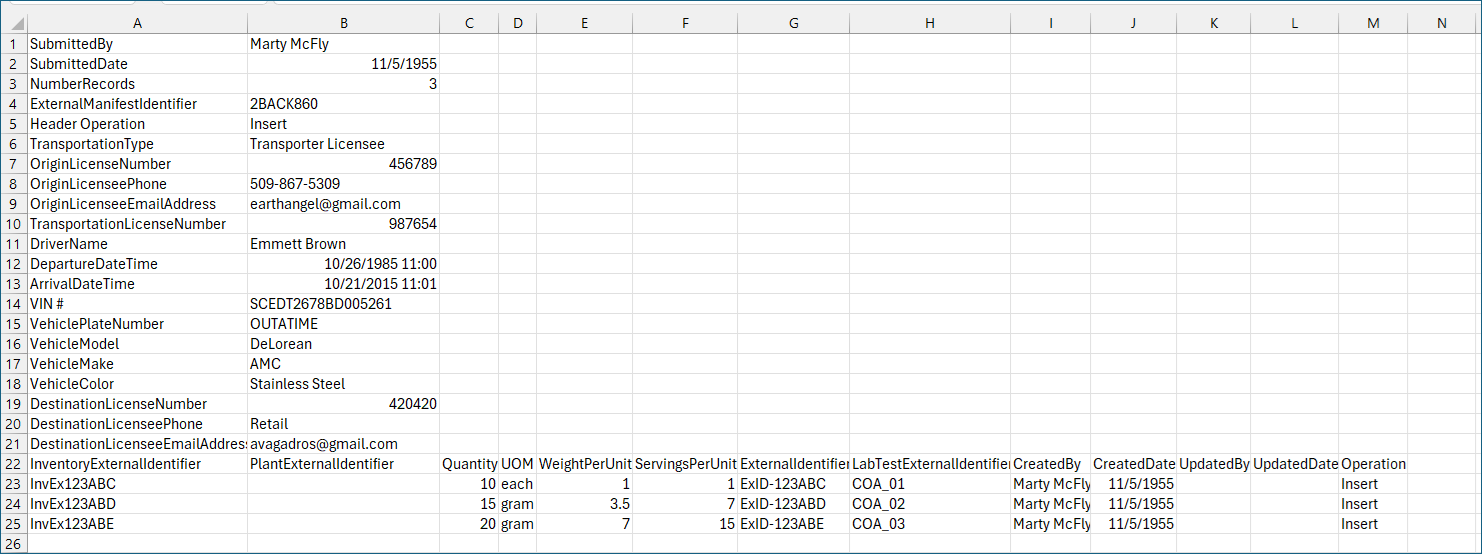The image size is (1482, 554).
Task: Select ArrivalDateTime value 10/21/2015 11:01
Action: [343, 284]
